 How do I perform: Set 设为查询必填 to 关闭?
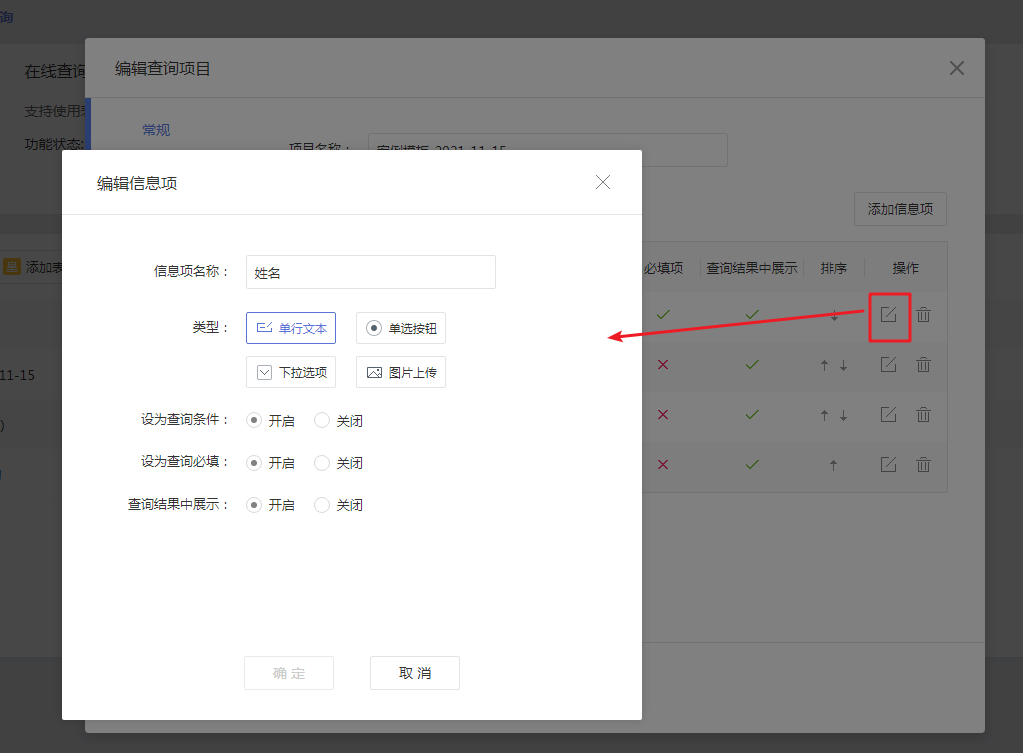point(322,463)
